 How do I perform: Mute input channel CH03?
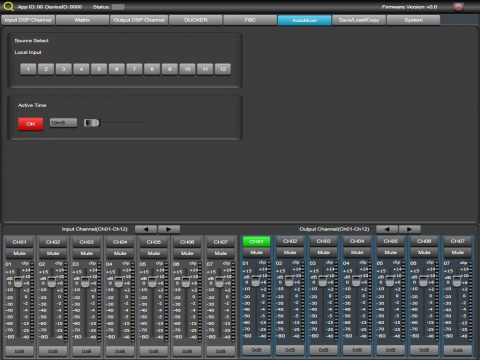[x=86, y=253]
